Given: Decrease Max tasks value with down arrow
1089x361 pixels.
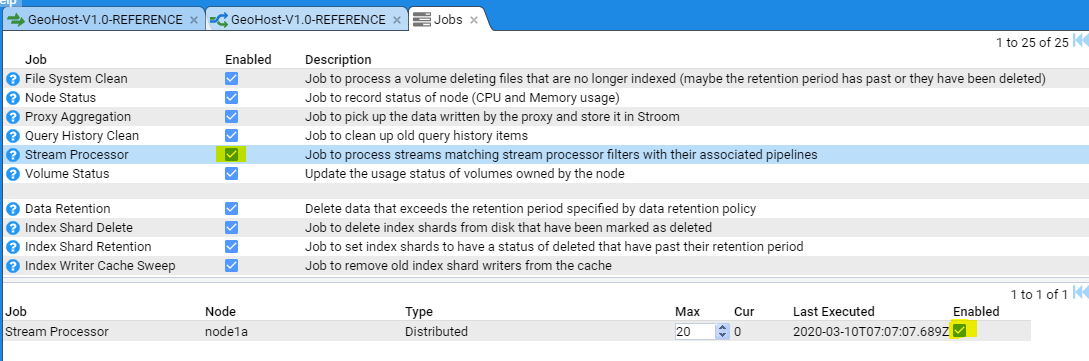Looking at the screenshot, I should coord(723,335).
